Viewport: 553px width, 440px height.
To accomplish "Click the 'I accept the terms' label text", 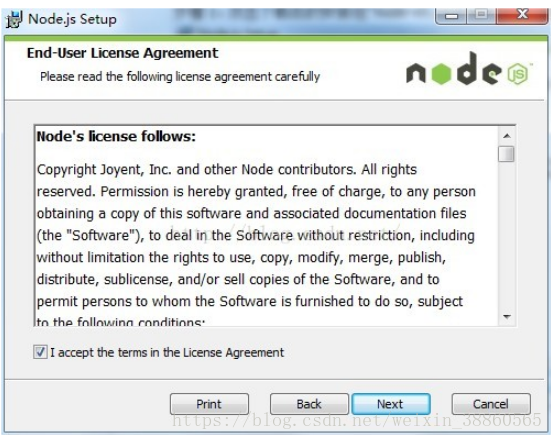I will (x=167, y=352).
